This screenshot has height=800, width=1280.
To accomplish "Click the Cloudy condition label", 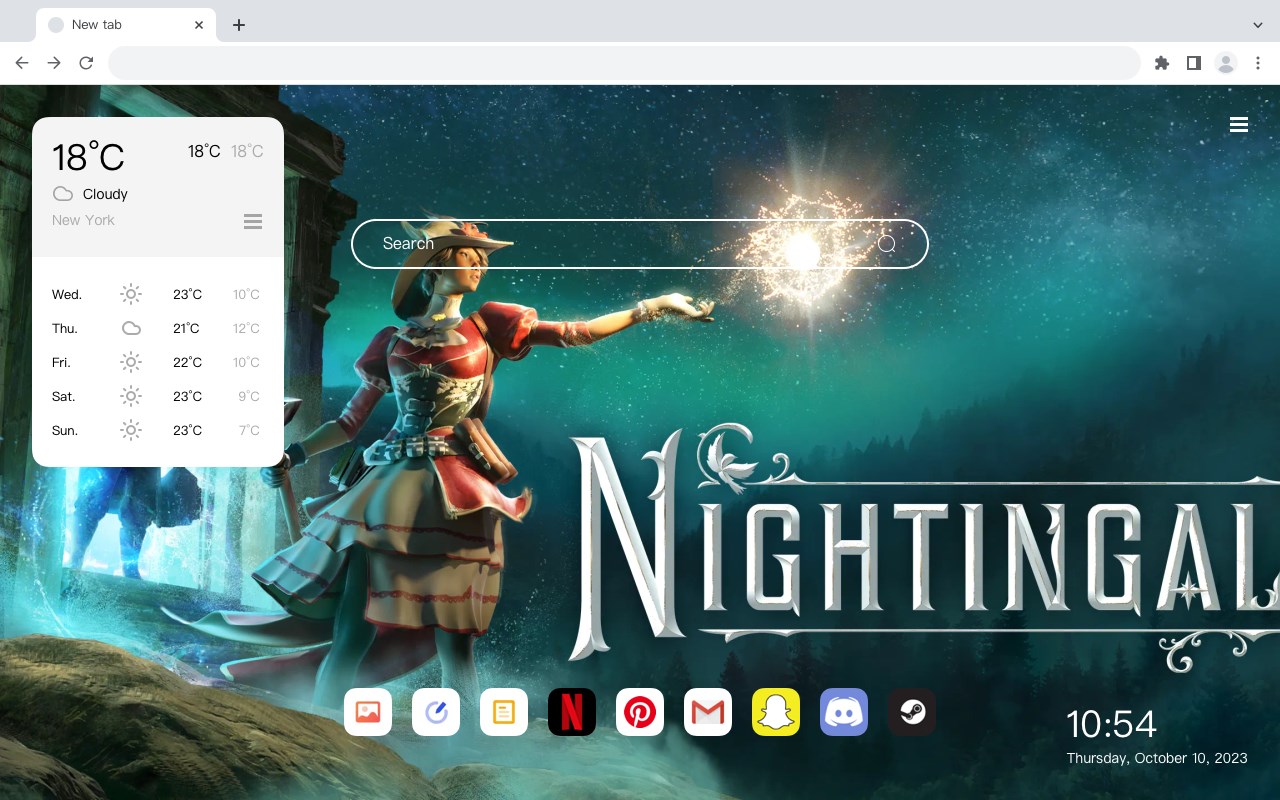I will click(105, 194).
